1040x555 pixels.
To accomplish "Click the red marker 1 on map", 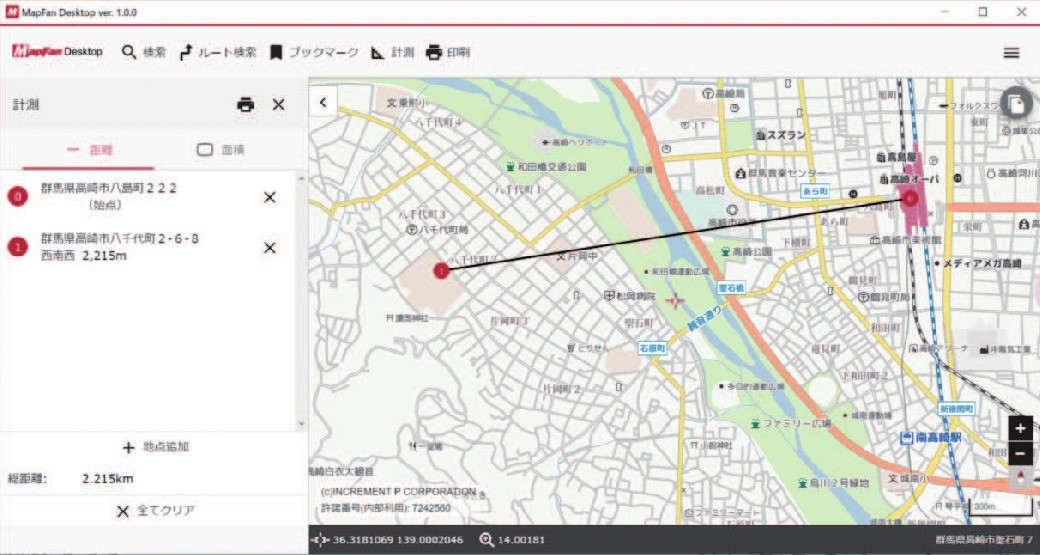I will (441, 270).
